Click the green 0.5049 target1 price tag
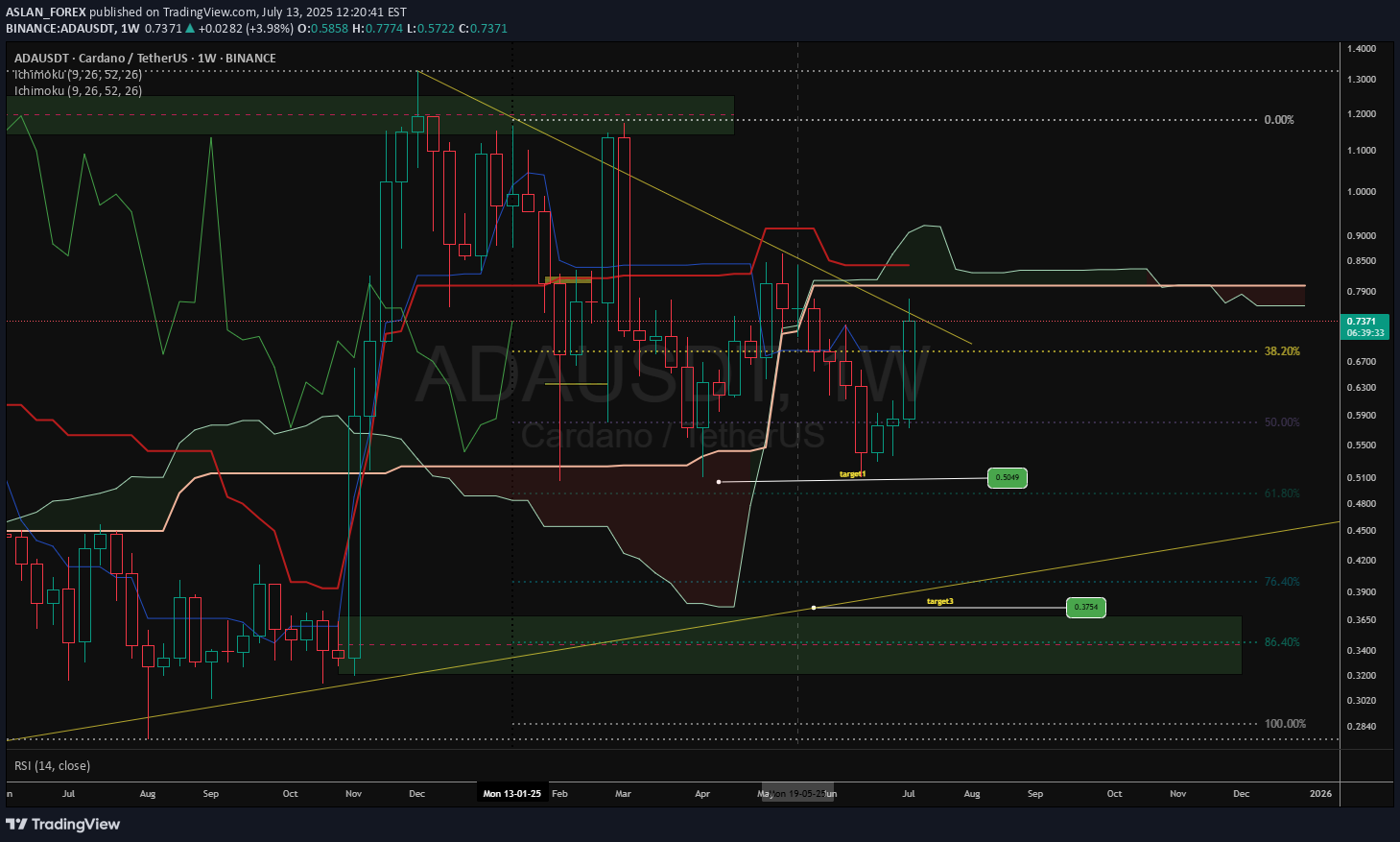The height and width of the screenshot is (842, 1400). [1007, 477]
